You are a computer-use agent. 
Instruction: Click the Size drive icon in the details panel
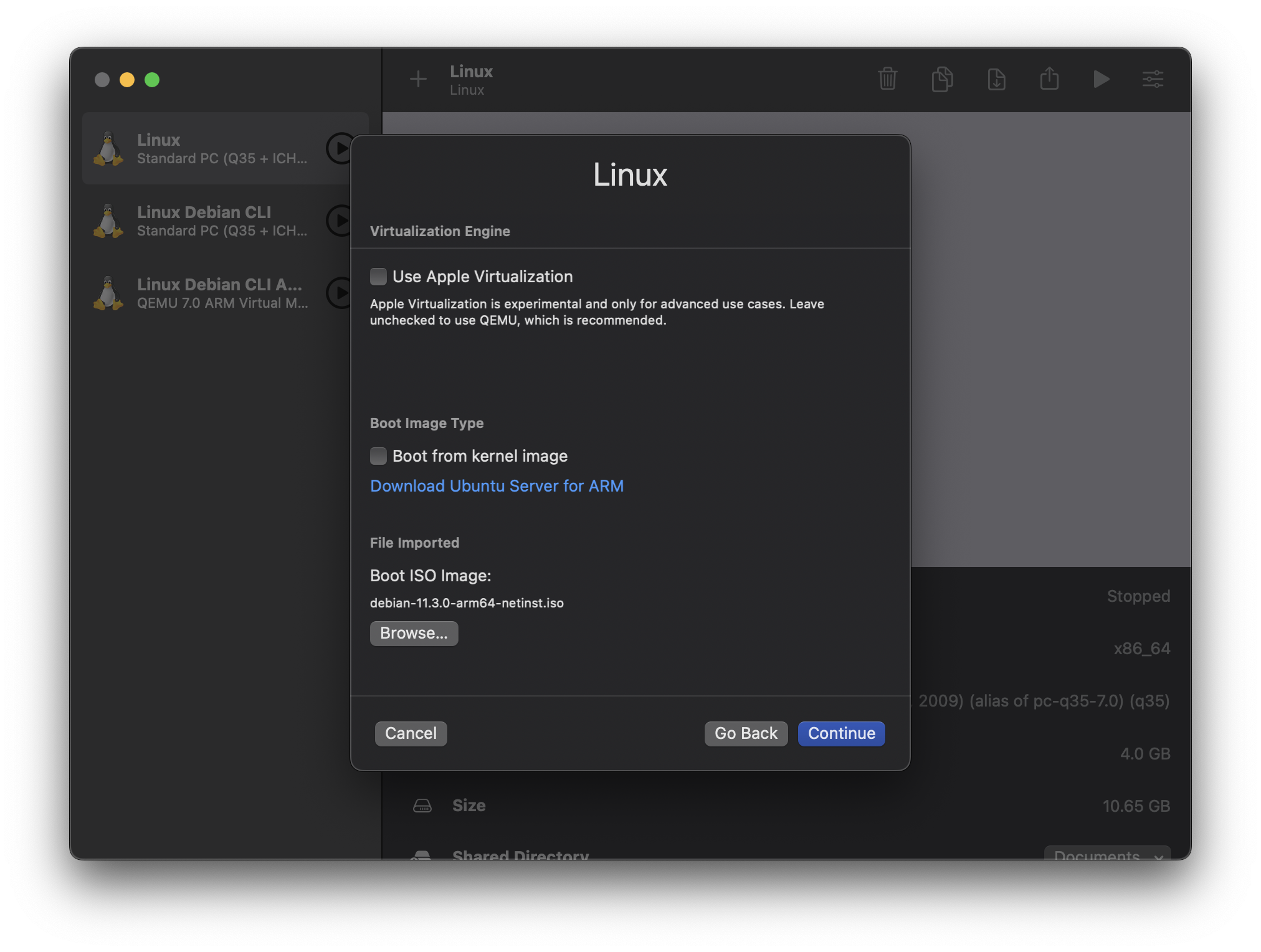click(424, 805)
